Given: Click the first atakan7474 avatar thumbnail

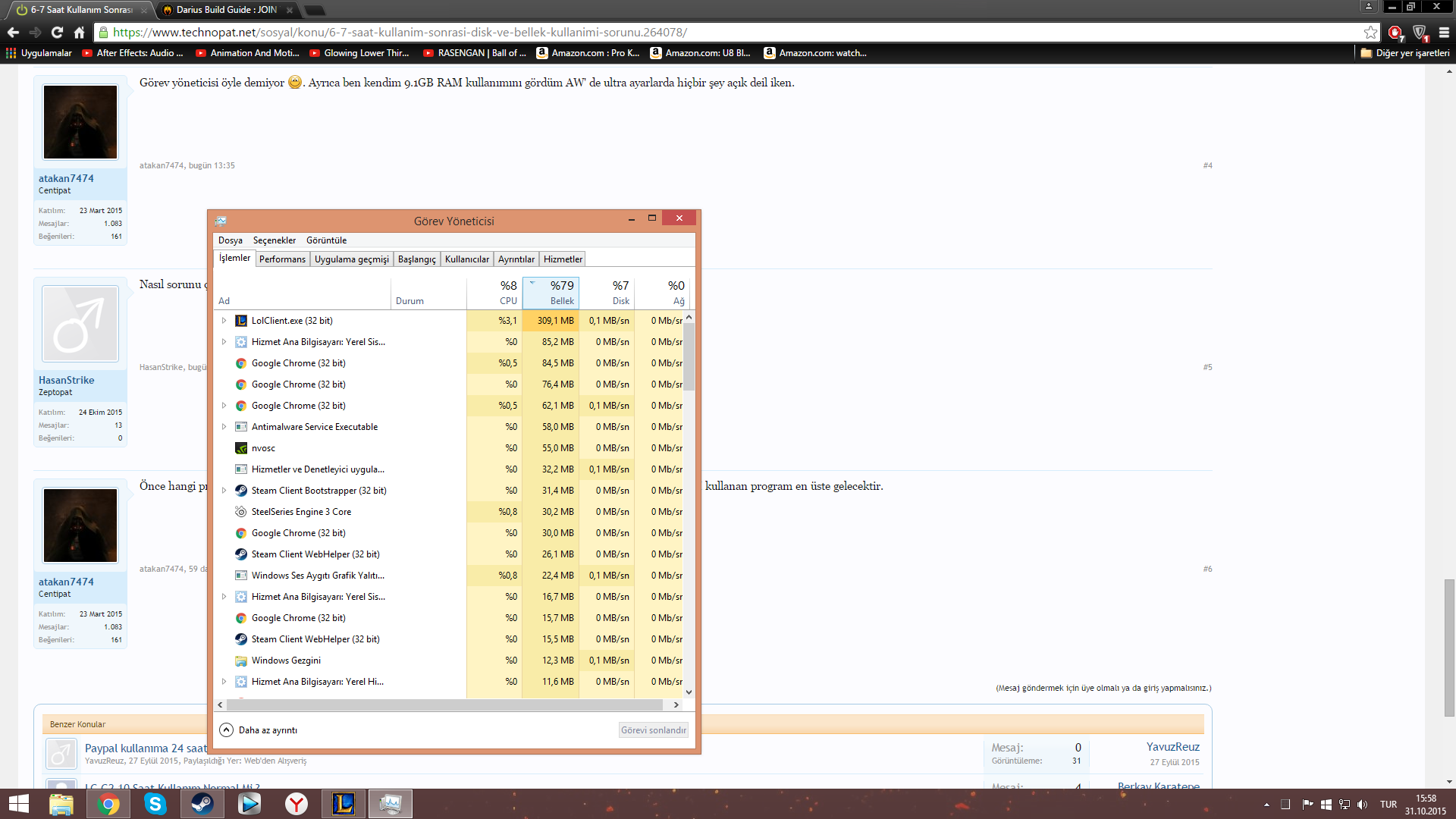Looking at the screenshot, I should [80, 121].
